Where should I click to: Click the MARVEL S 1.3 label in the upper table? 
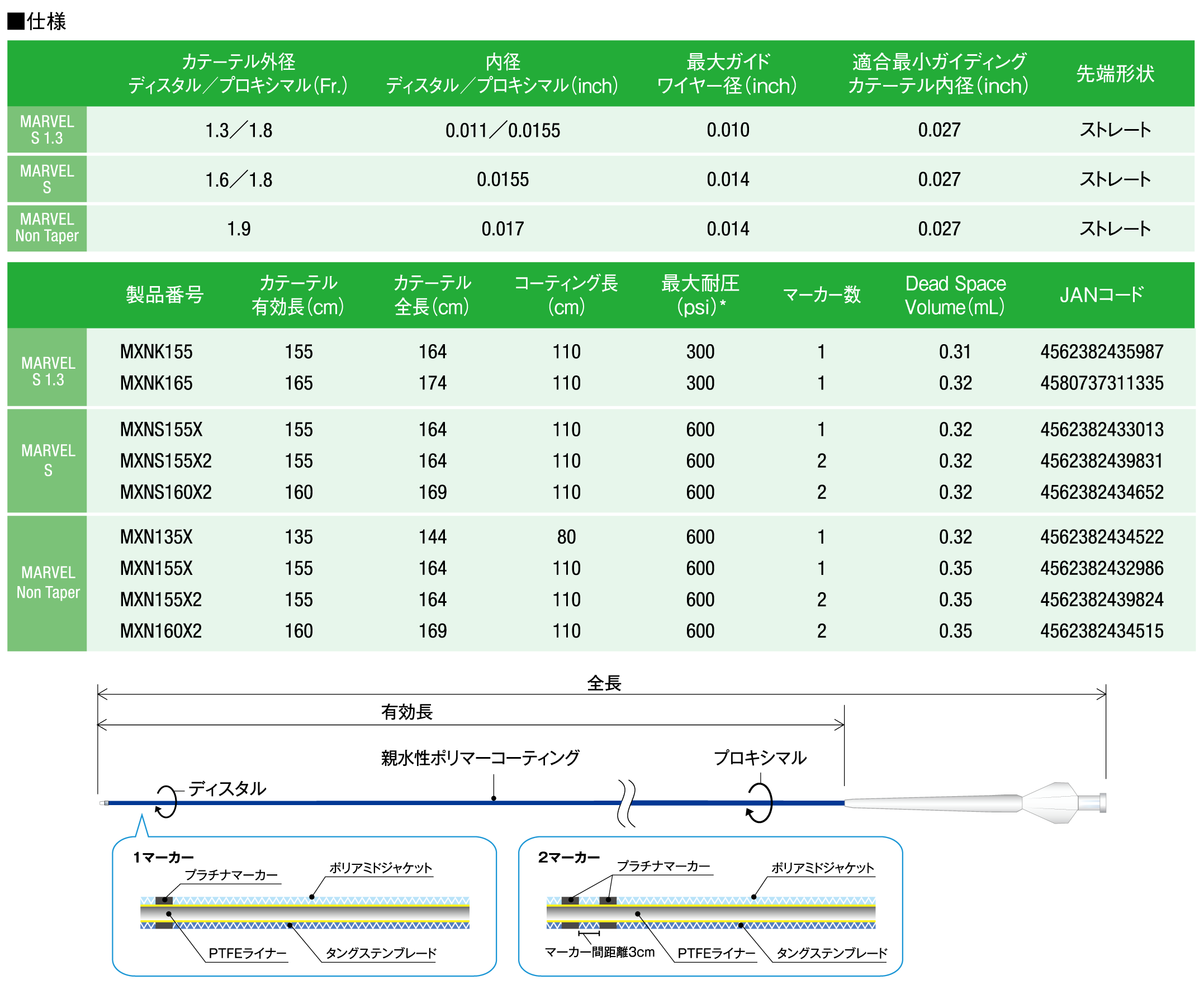(x=47, y=130)
